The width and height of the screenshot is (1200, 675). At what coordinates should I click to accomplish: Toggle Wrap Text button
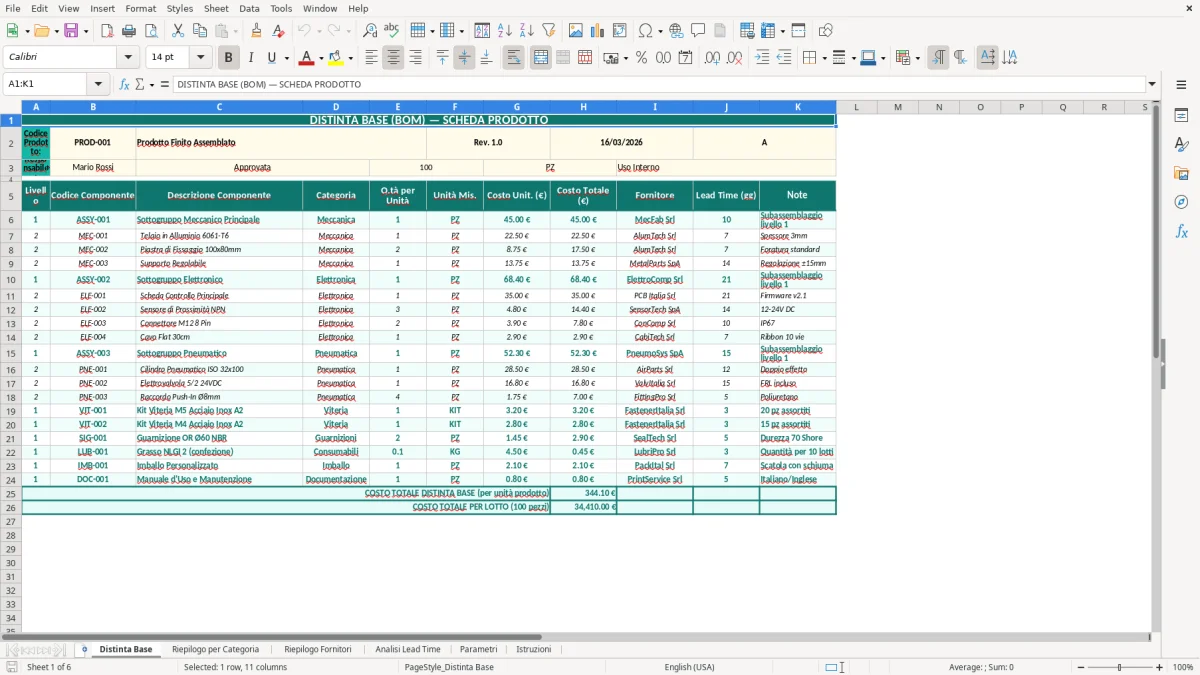pyautogui.click(x=513, y=58)
